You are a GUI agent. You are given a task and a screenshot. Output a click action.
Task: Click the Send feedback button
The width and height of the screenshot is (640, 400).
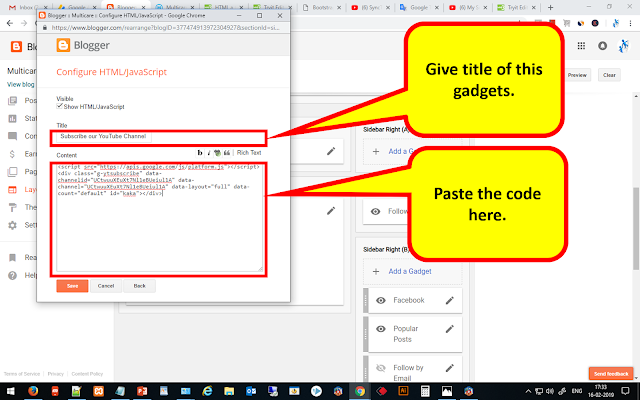click(x=611, y=373)
